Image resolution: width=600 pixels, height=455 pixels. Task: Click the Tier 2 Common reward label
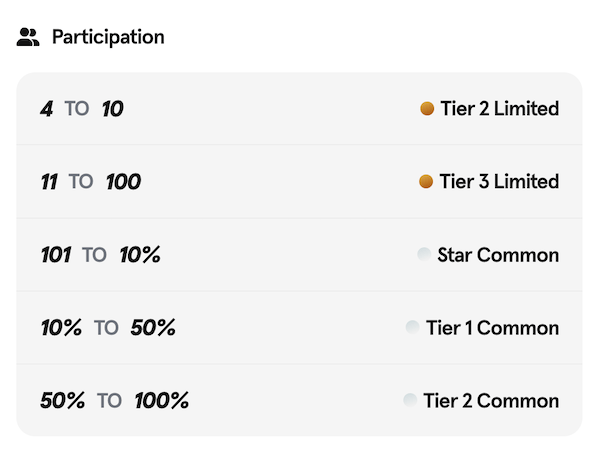(x=491, y=400)
